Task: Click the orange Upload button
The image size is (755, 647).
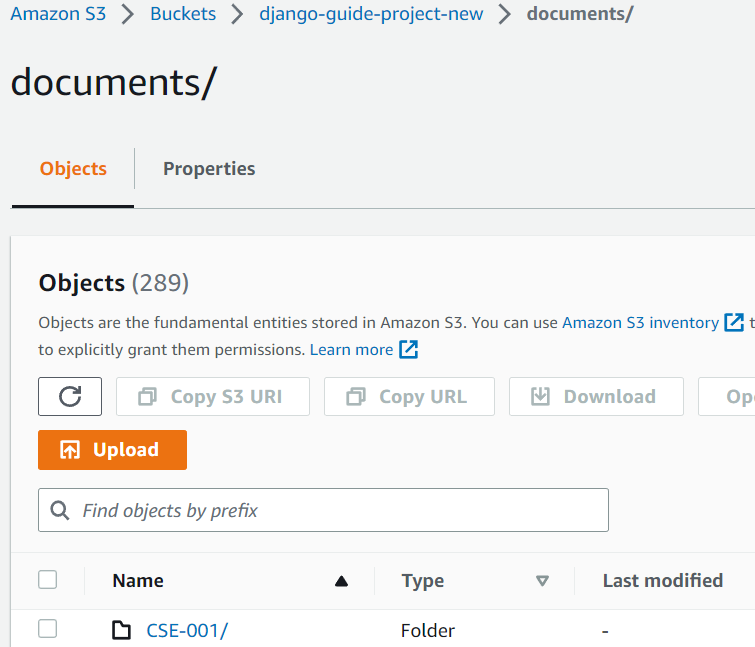Action: pos(112,450)
